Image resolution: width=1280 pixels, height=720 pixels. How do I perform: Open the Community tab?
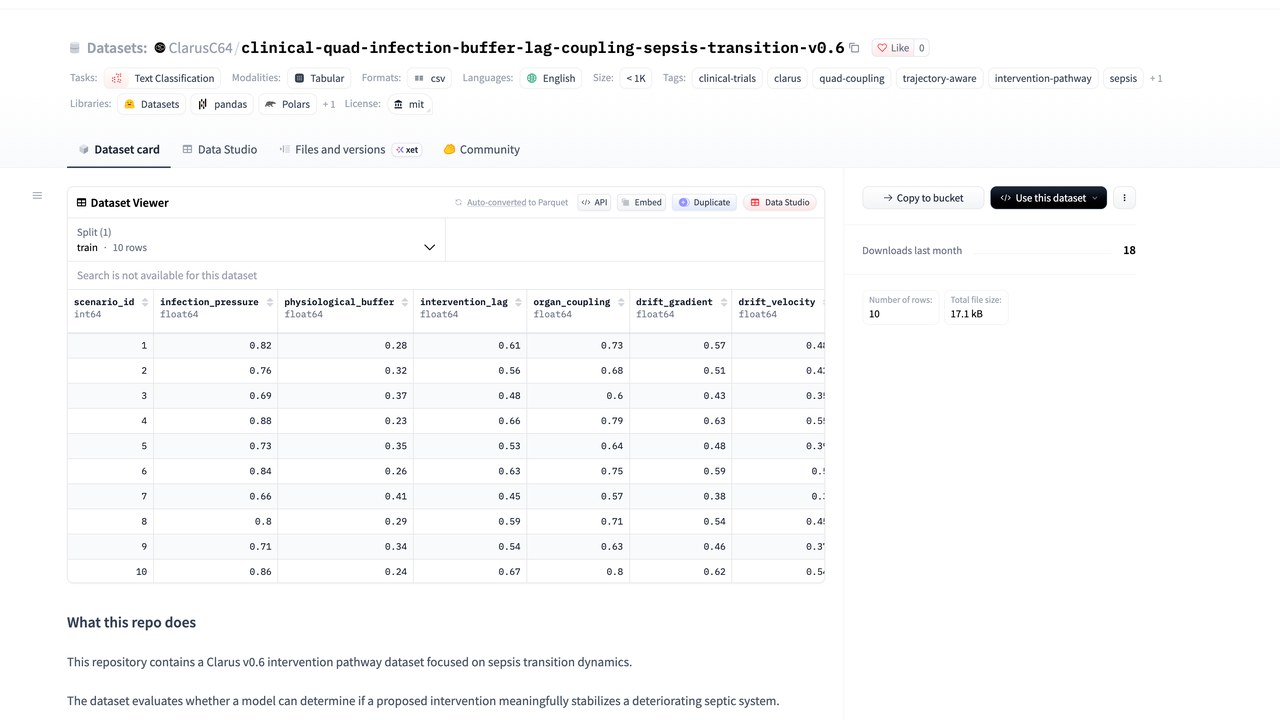(x=481, y=150)
